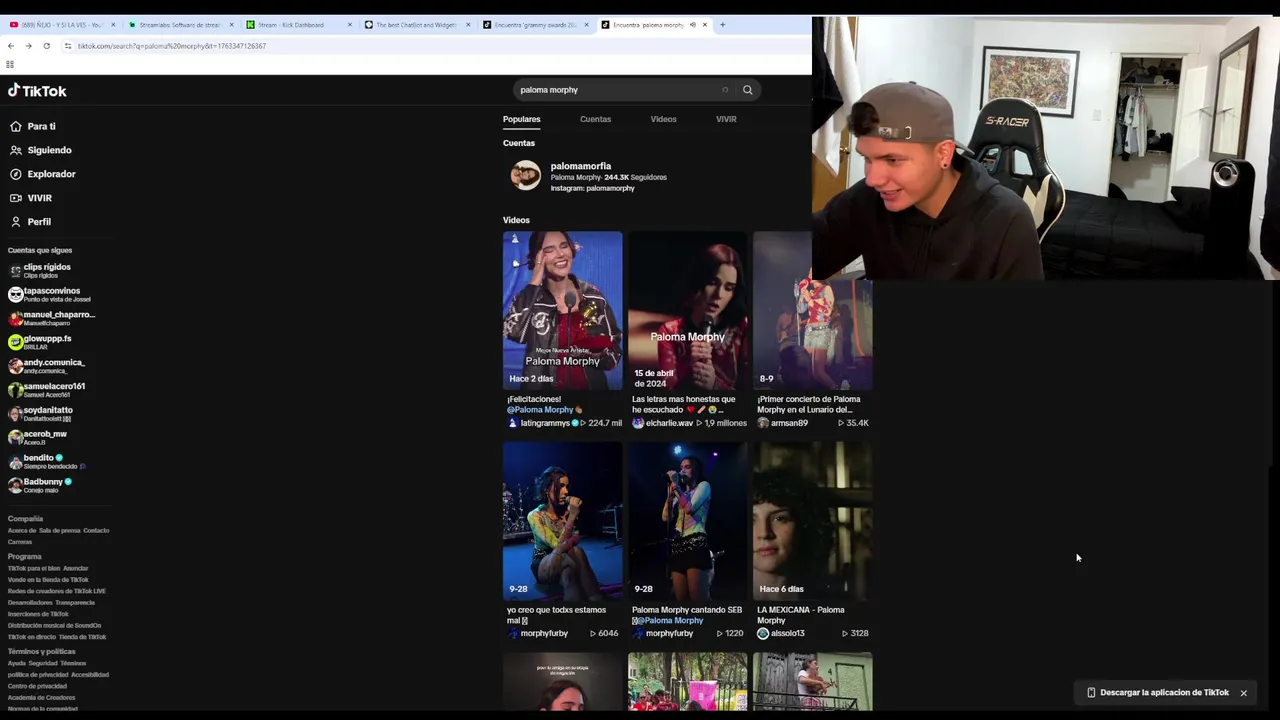
Task: Open Desarrolladores footer link
Action: coord(30,603)
